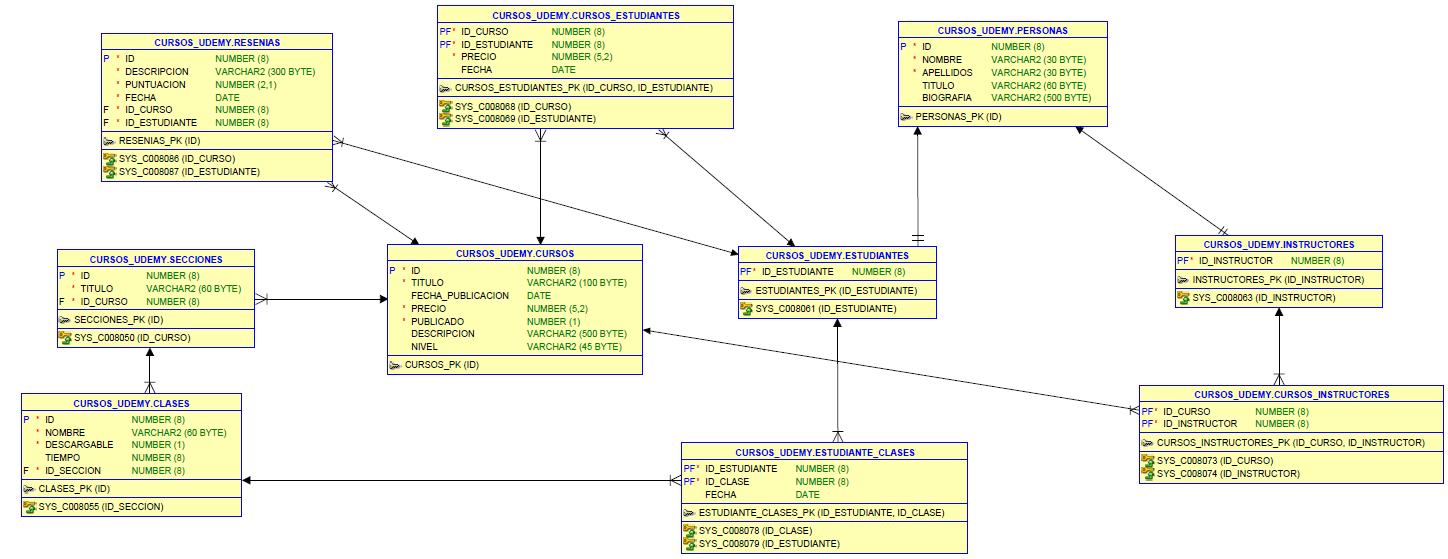Click the foreign key icon for SYS_C008055 (ID_SECCION)
The image size is (1448, 559).
tap(30, 507)
